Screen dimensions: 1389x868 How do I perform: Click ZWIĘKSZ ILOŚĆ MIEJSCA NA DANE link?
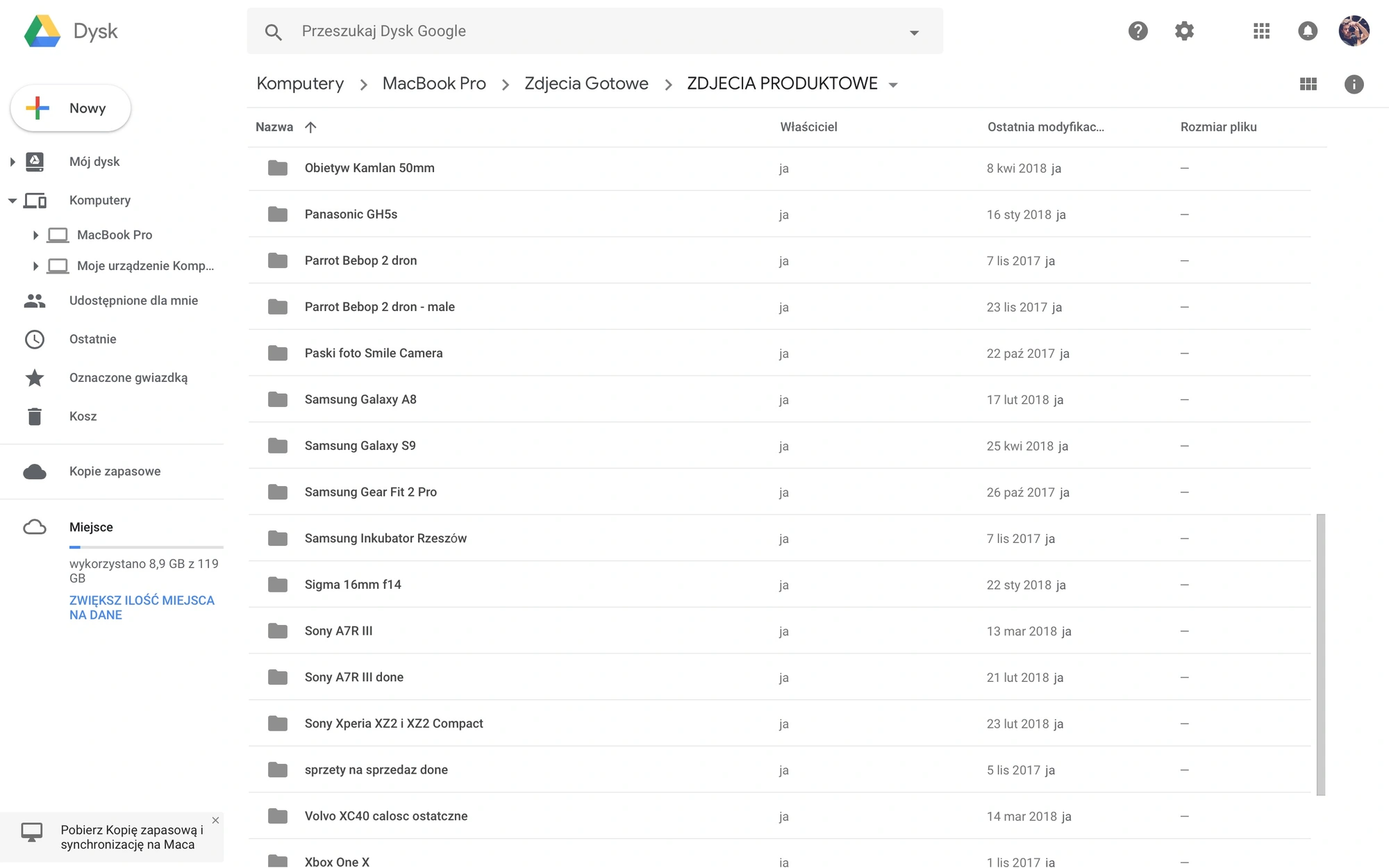coord(142,608)
